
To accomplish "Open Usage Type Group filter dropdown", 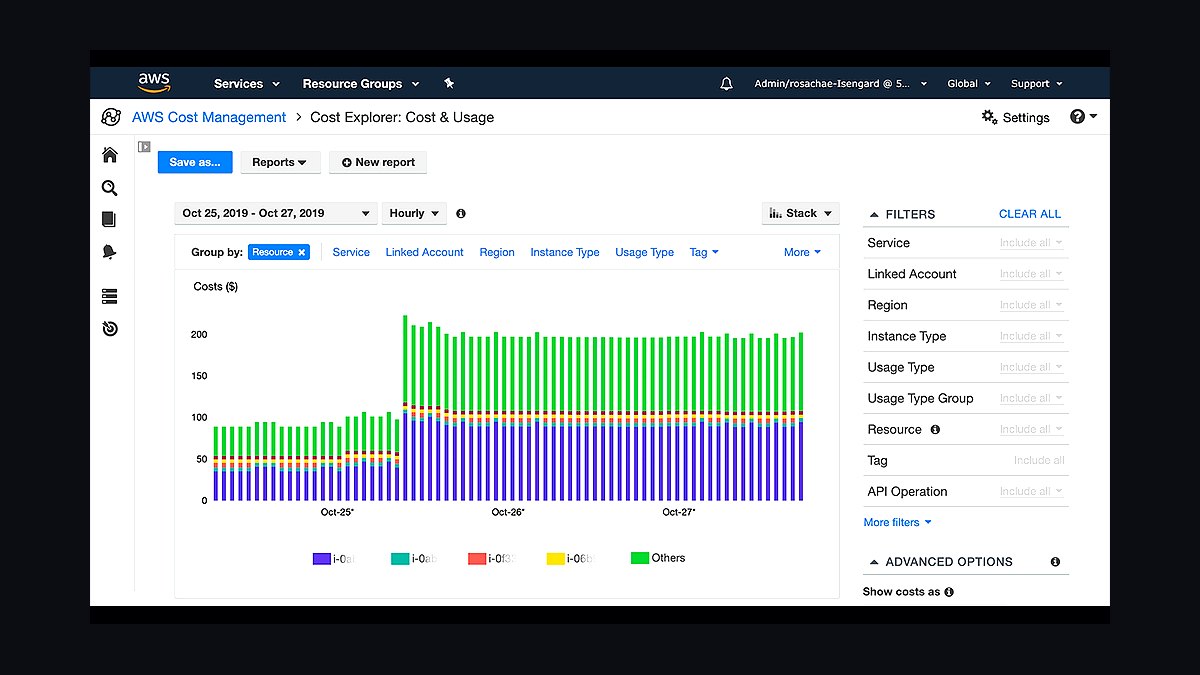I will click(1032, 398).
